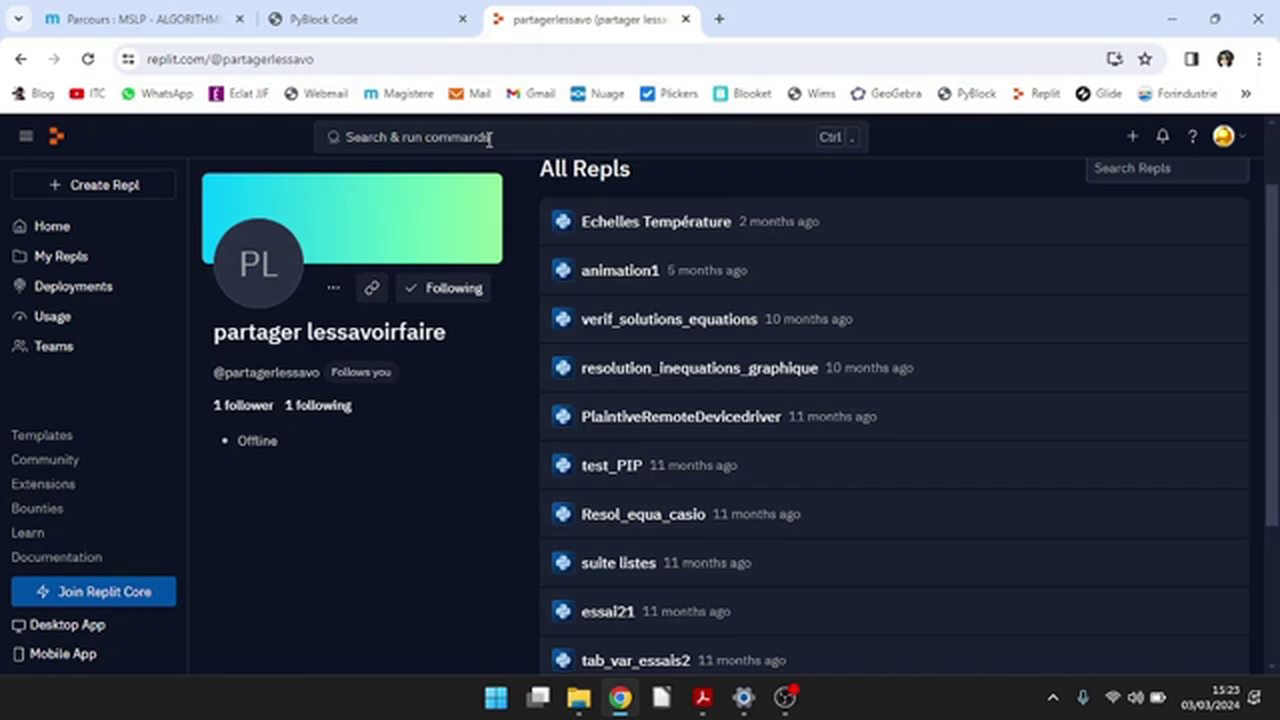Expand the account menu next to the avatar
Image resolution: width=1280 pixels, height=720 pixels.
[x=1243, y=136]
